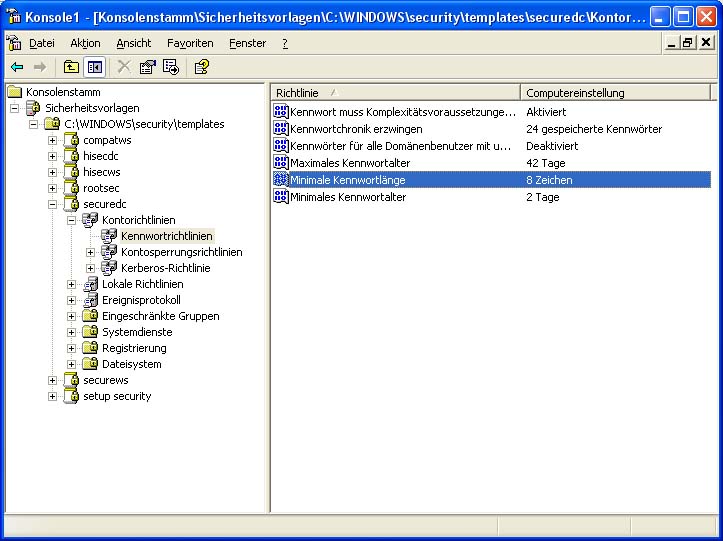Viewport: 723px width, 541px height.
Task: Select Kennwörter für alle Domänenbenutzer policy
Action: pyautogui.click(x=400, y=146)
